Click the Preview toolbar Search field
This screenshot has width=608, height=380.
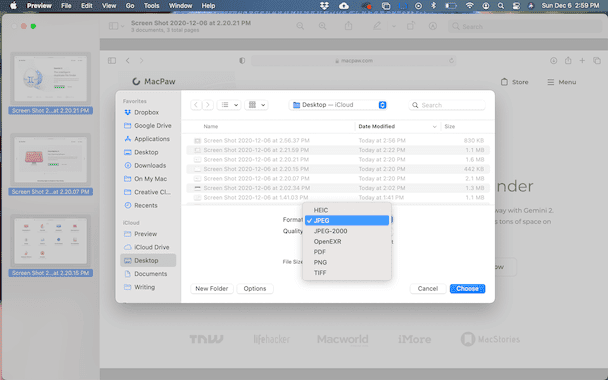[525, 26]
